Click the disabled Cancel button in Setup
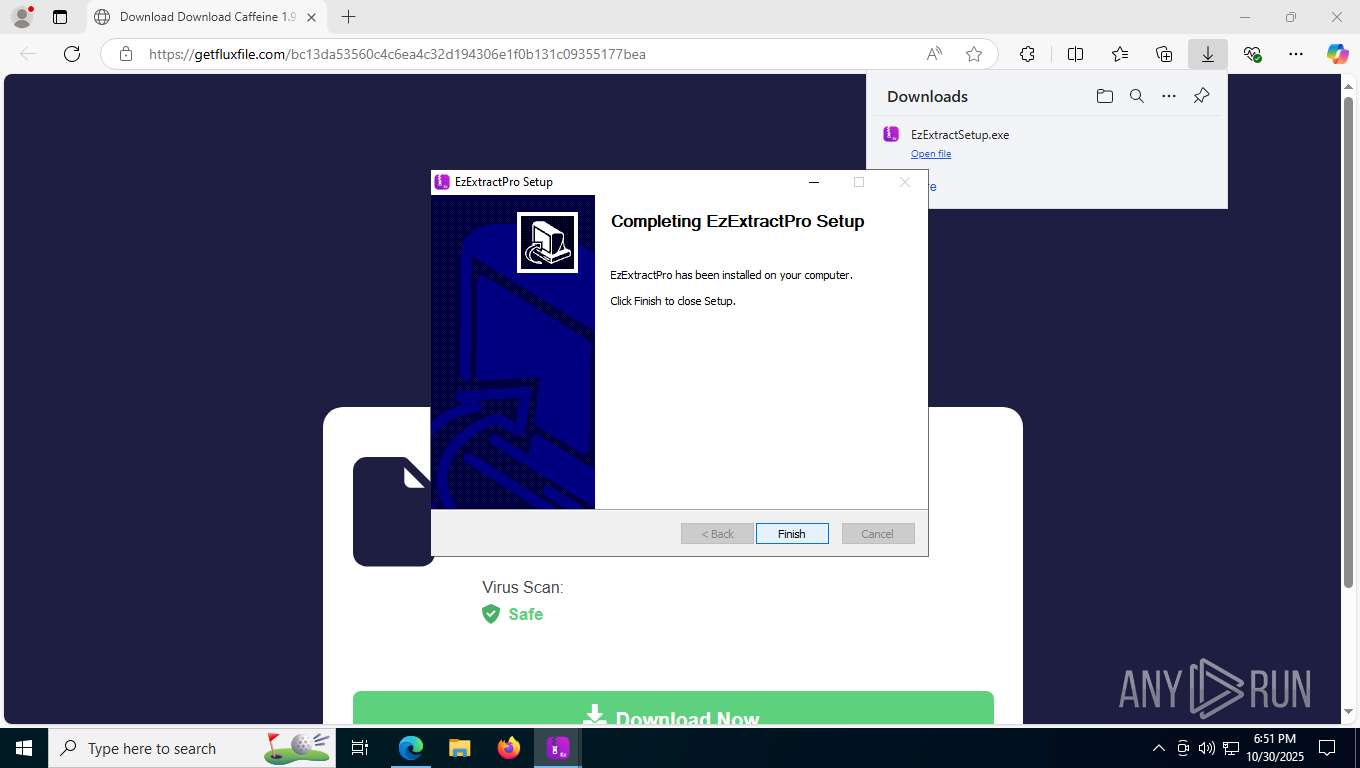The height and width of the screenshot is (768, 1360). pyautogui.click(x=878, y=534)
